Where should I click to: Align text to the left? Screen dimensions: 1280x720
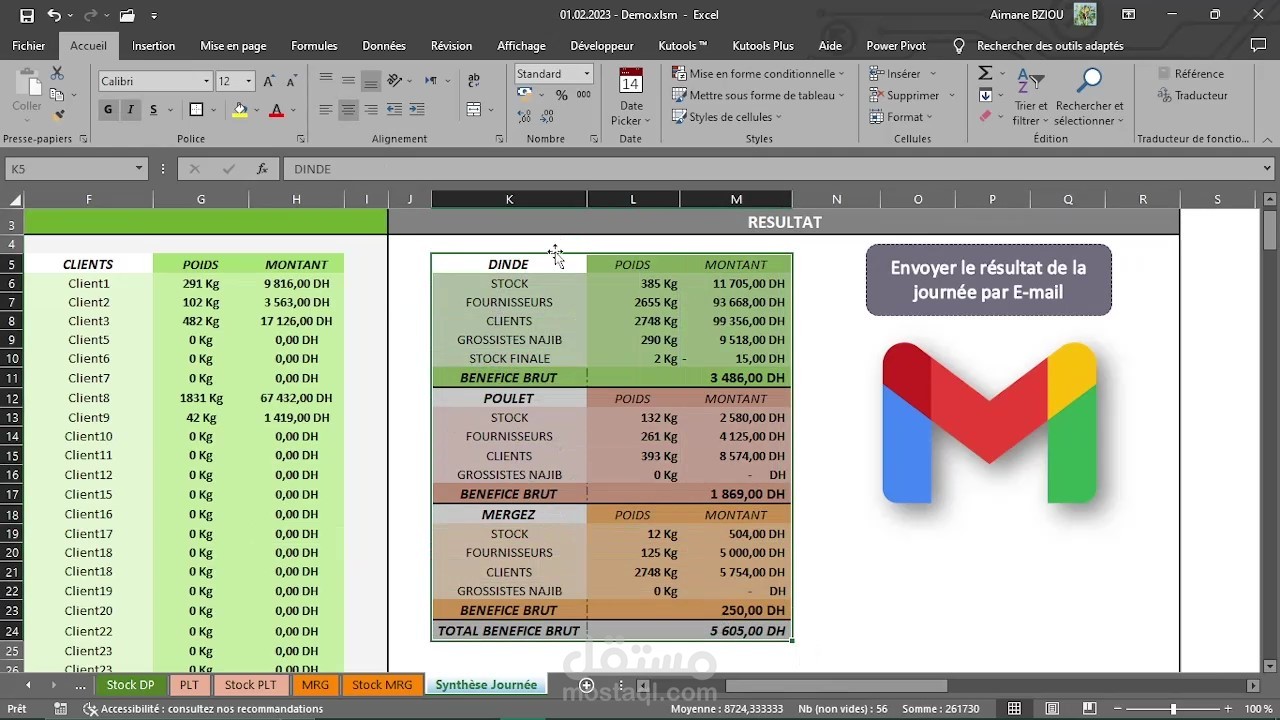click(x=326, y=110)
